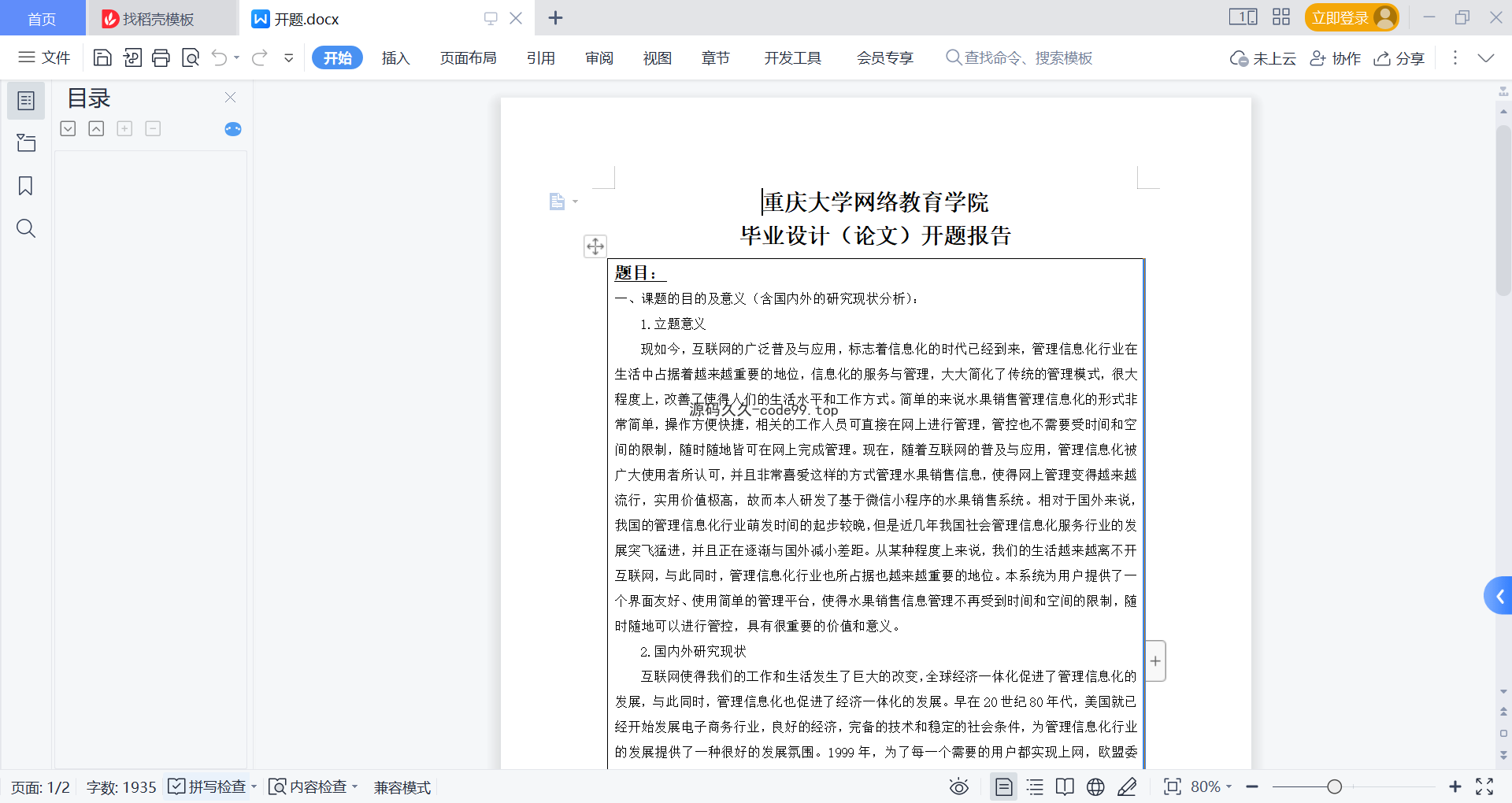Click the table move handle icon
Viewport: 1512px width, 803px height.
[x=595, y=246]
